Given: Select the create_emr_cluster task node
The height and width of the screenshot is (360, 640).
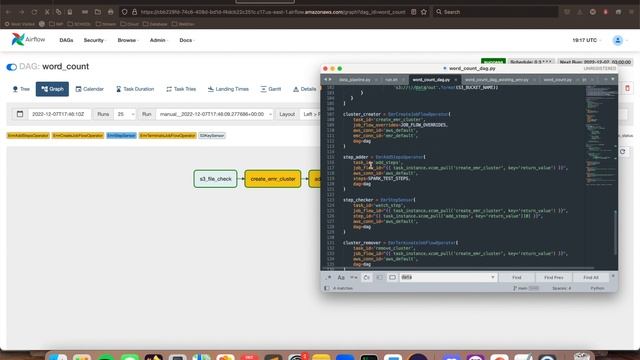Looking at the screenshot, I should 273,179.
